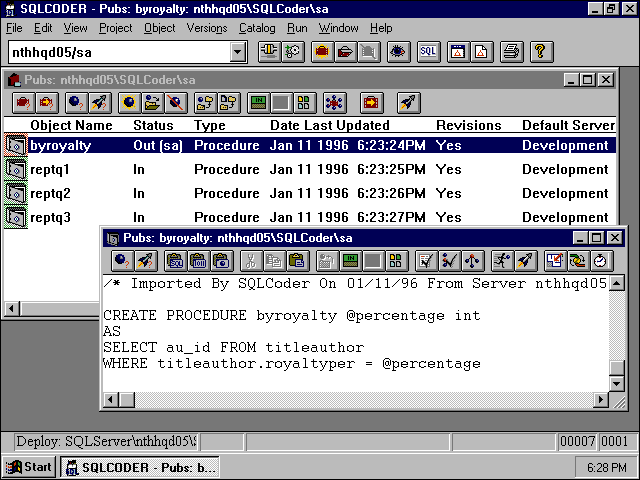Open help with the question mark icon
This screenshot has height=480, width=640.
coord(541,51)
